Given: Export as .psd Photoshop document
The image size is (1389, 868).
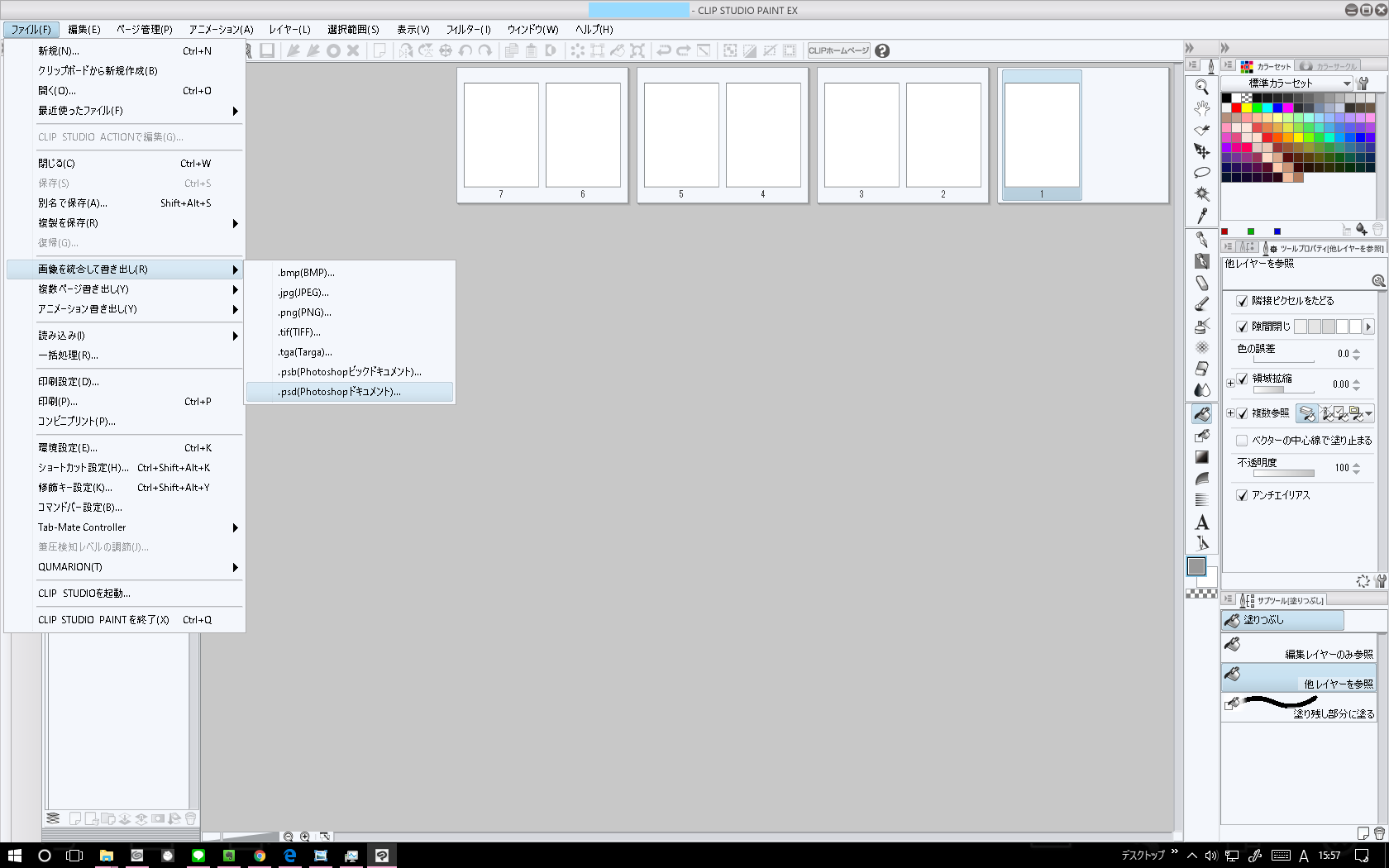Looking at the screenshot, I should pos(350,392).
